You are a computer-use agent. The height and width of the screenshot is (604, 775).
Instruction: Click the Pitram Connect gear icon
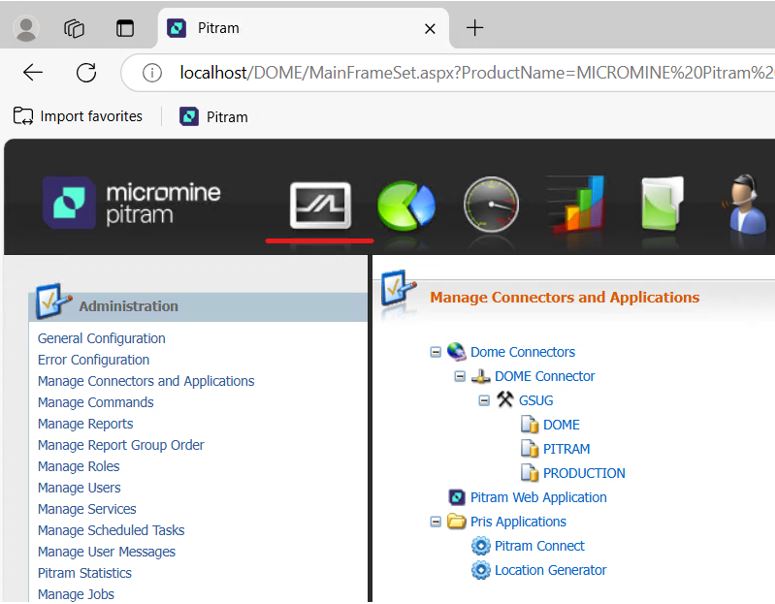click(480, 546)
